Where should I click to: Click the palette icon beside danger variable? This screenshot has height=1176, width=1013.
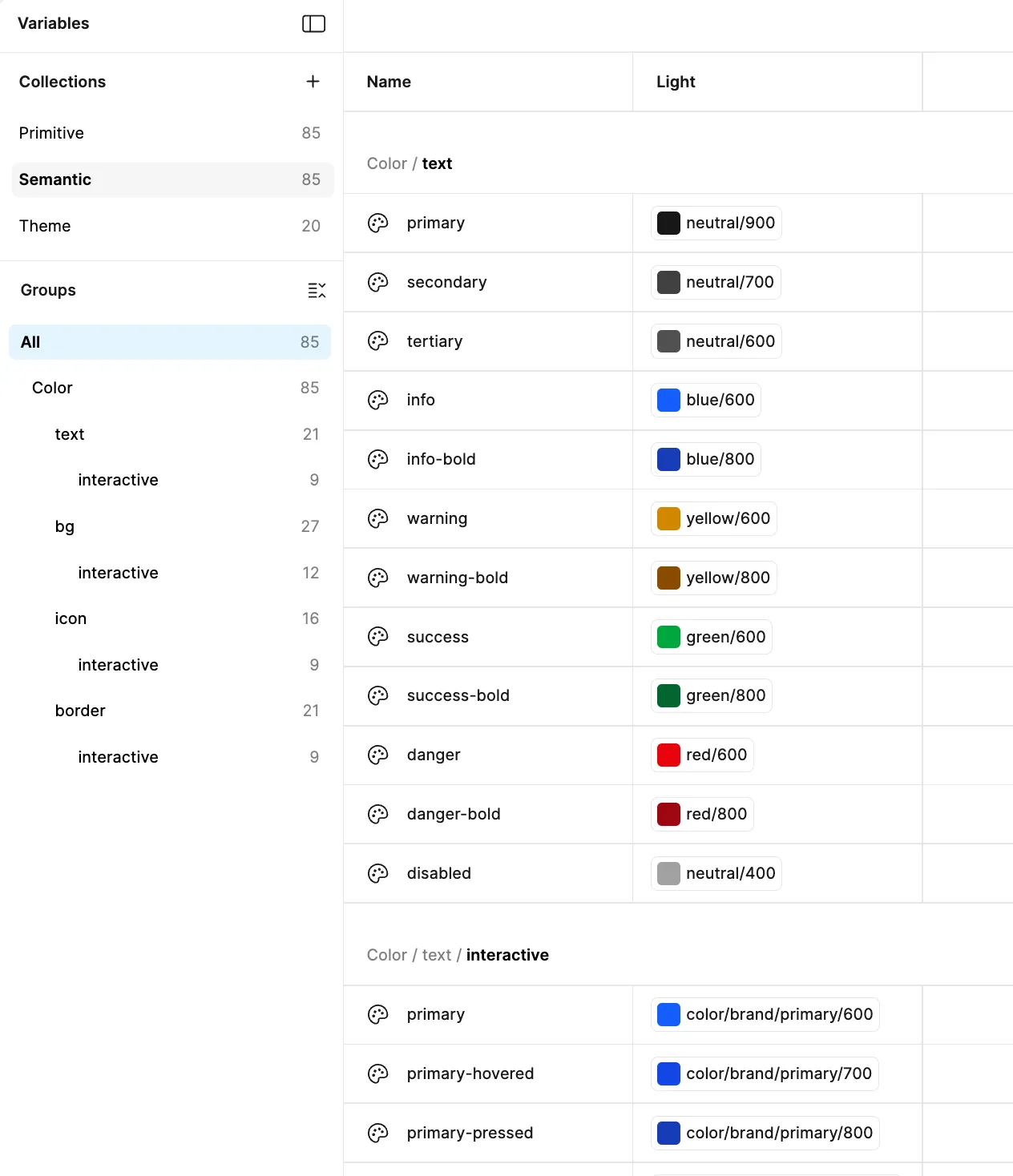pyautogui.click(x=377, y=755)
